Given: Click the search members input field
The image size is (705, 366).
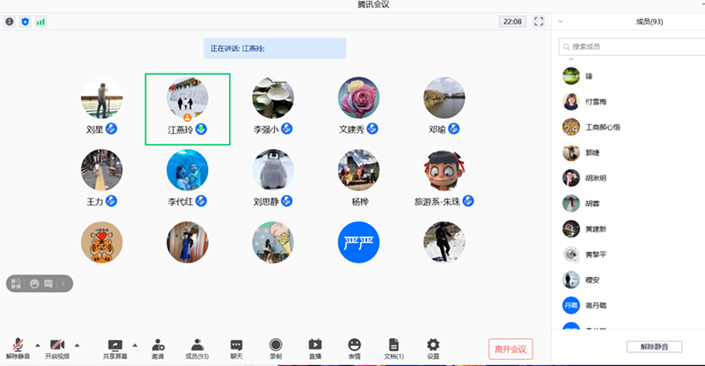Looking at the screenshot, I should pyautogui.click(x=632, y=47).
